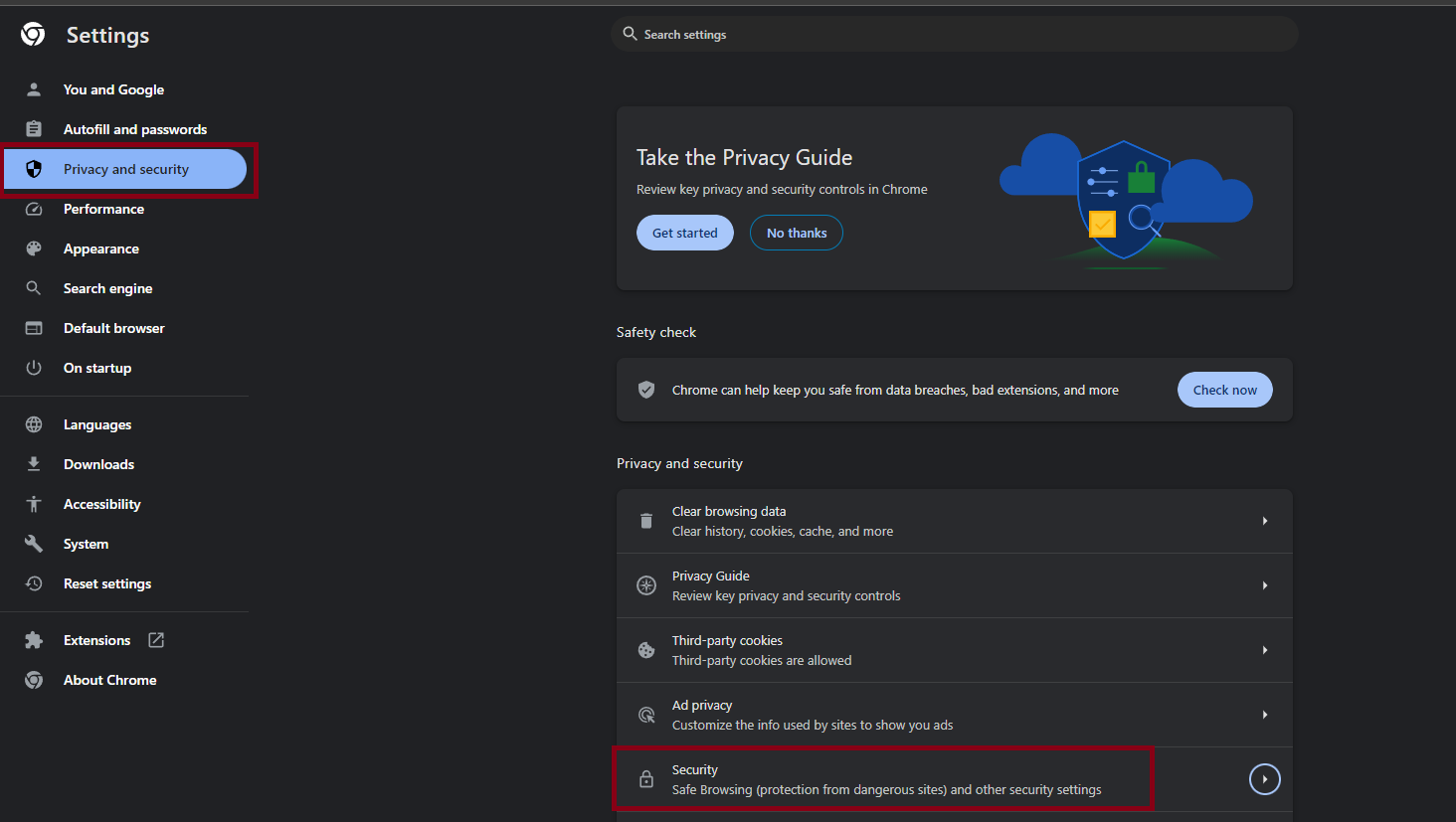1456x822 pixels.
Task: Click the Extensions puzzle piece icon
Action: click(x=34, y=640)
